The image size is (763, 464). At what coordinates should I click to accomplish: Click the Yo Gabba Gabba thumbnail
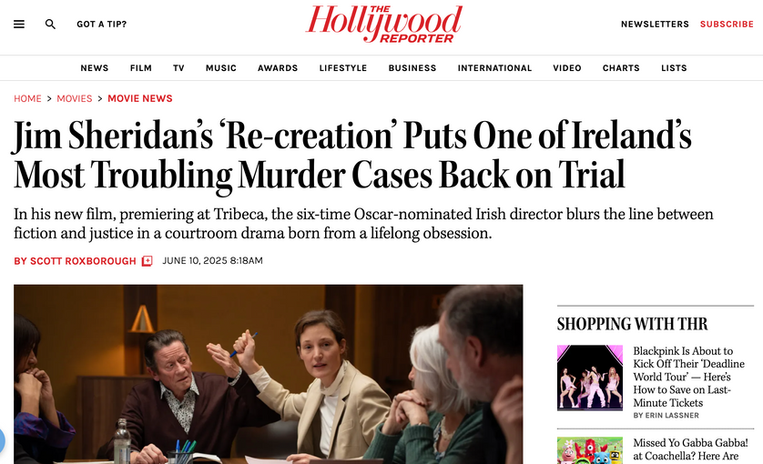[590, 450]
